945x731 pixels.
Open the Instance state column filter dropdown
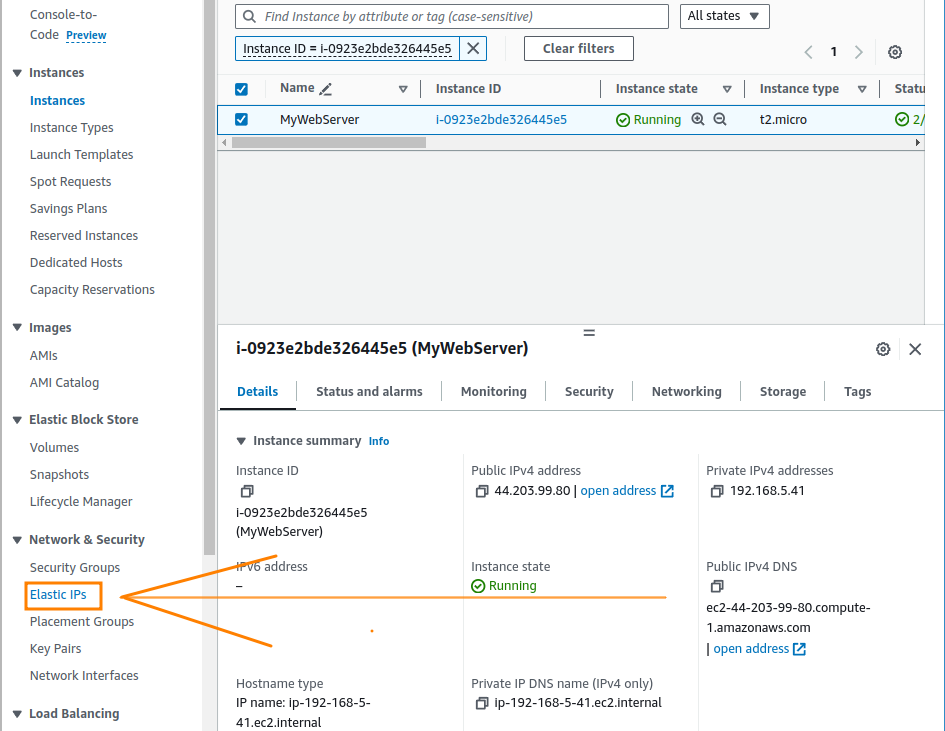point(727,89)
